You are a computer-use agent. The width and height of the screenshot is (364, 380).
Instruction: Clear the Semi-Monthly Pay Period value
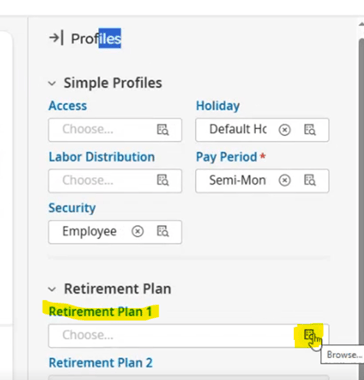coord(285,180)
